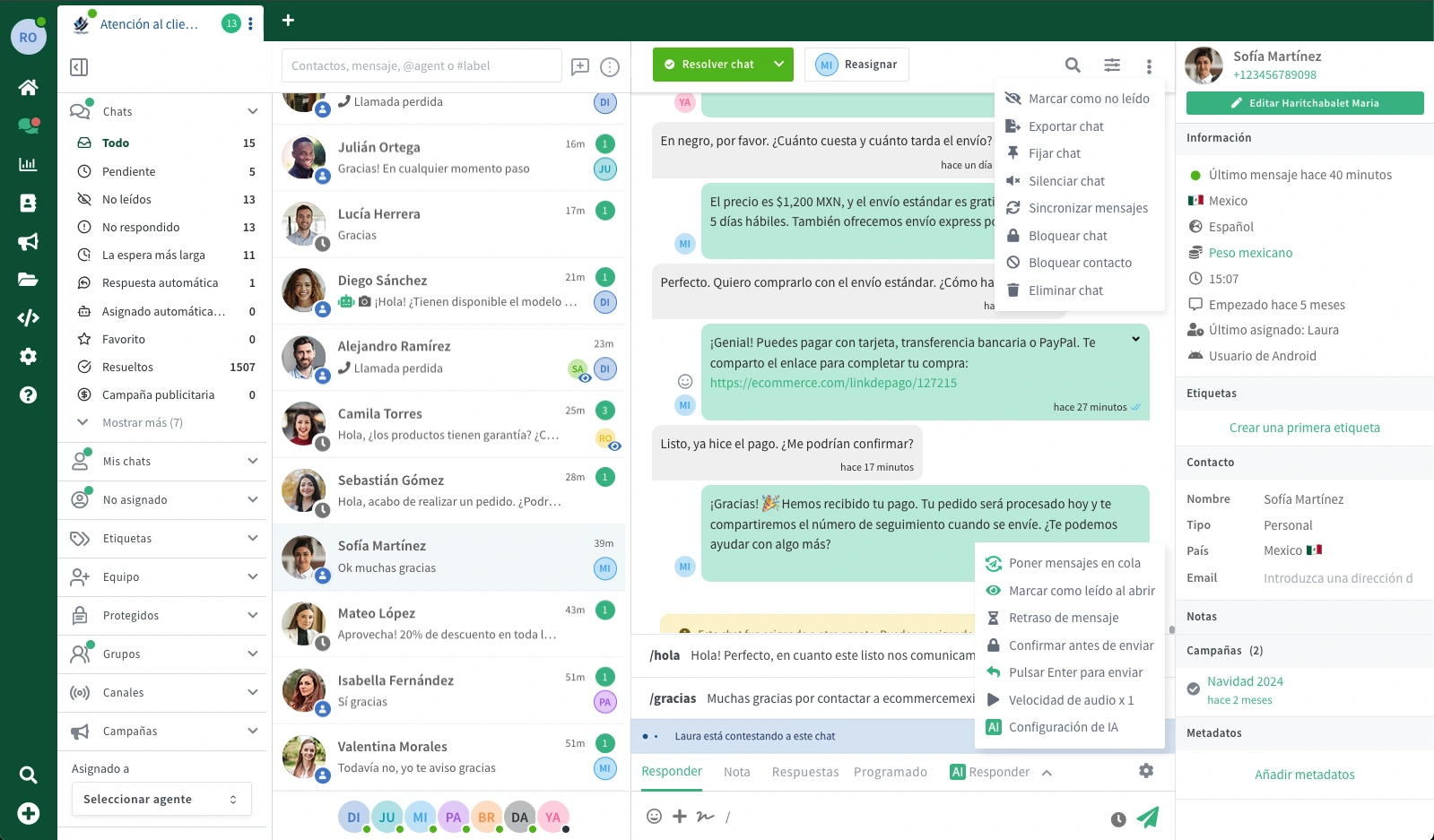Open the emoji picker in composer

click(655, 816)
